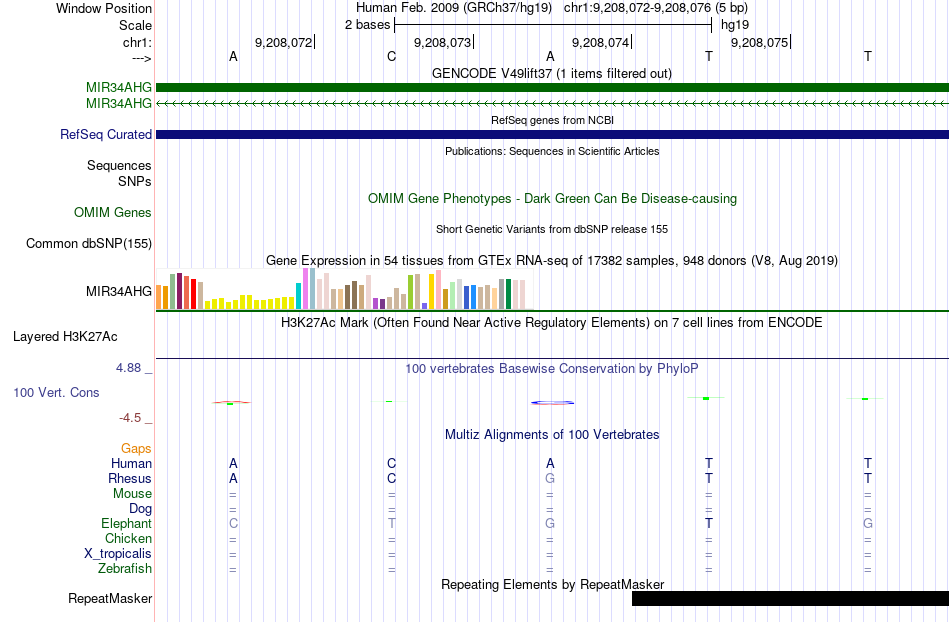
Task: Click the solid green GENCODE MIR34AHG gene bar
Action: click(552, 88)
